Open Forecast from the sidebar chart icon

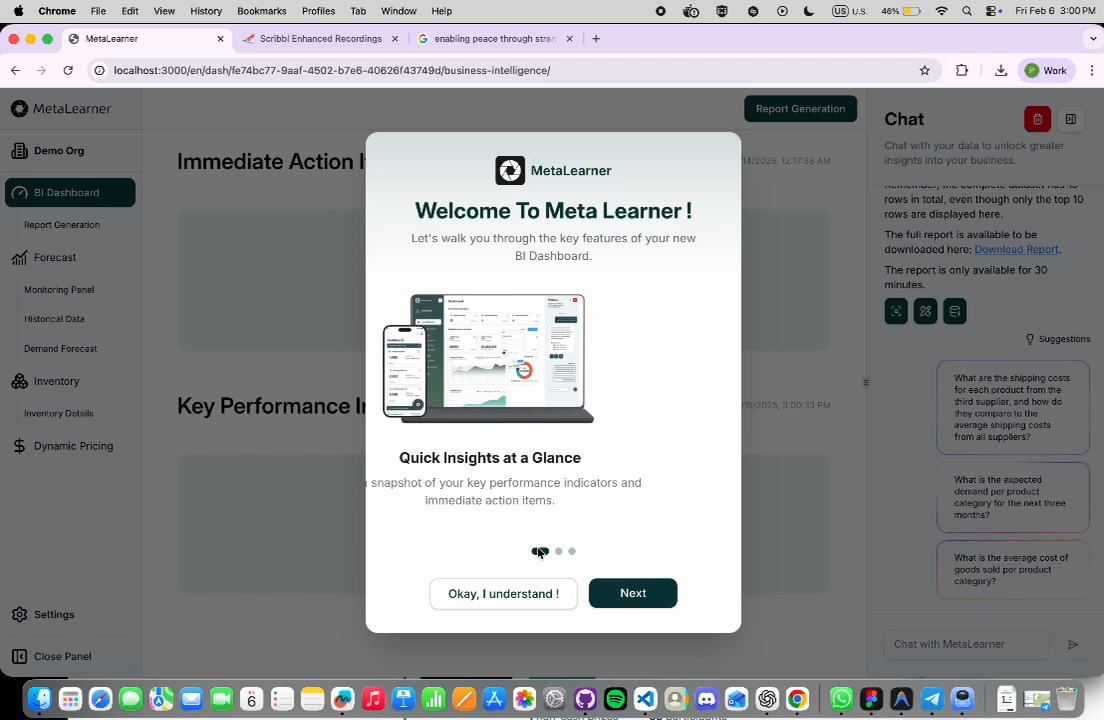coord(19,258)
